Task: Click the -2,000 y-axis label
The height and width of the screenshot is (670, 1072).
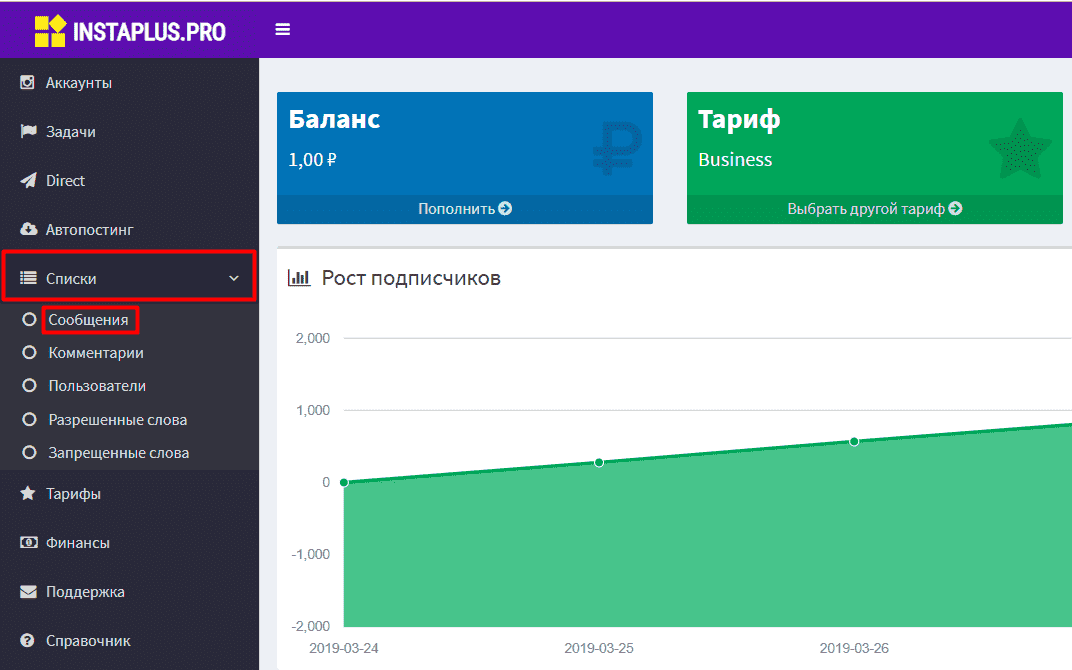Action: (310, 626)
